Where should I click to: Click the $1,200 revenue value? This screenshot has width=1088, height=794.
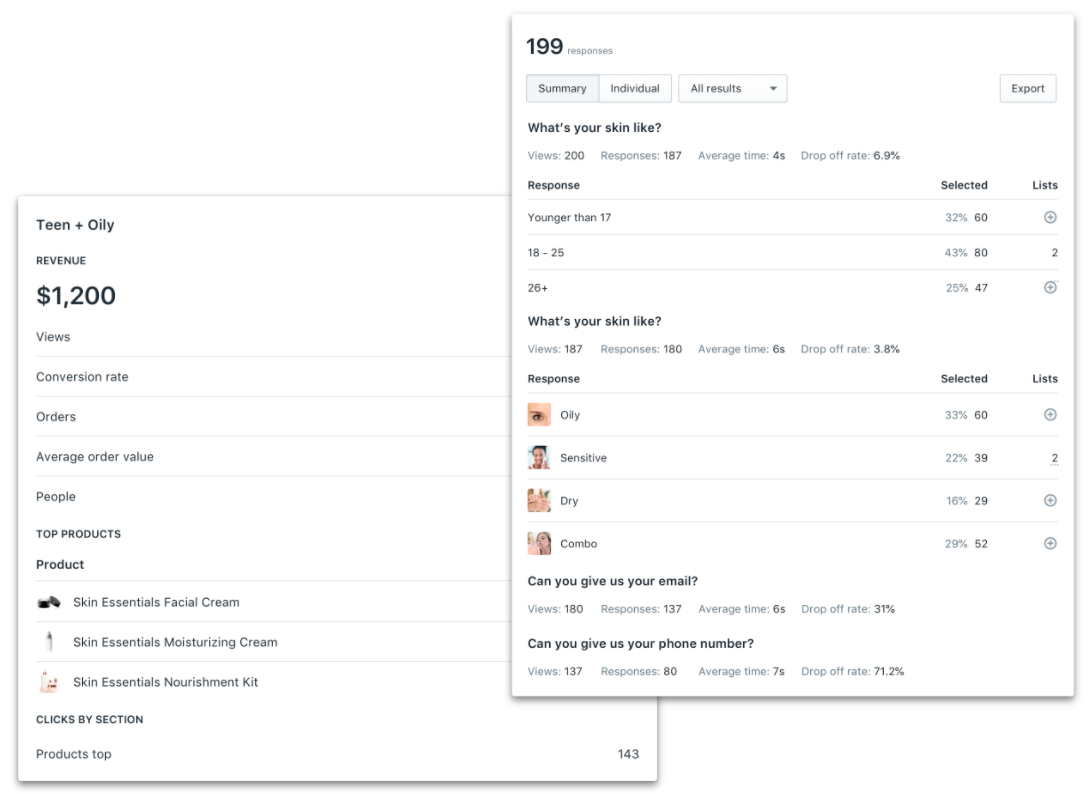click(x=76, y=296)
